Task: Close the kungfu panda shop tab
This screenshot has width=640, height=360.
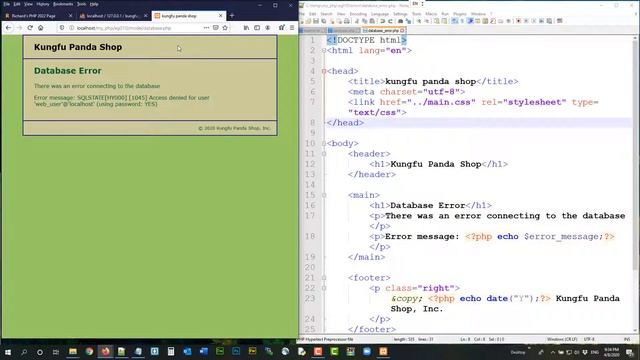Action: coord(221,16)
